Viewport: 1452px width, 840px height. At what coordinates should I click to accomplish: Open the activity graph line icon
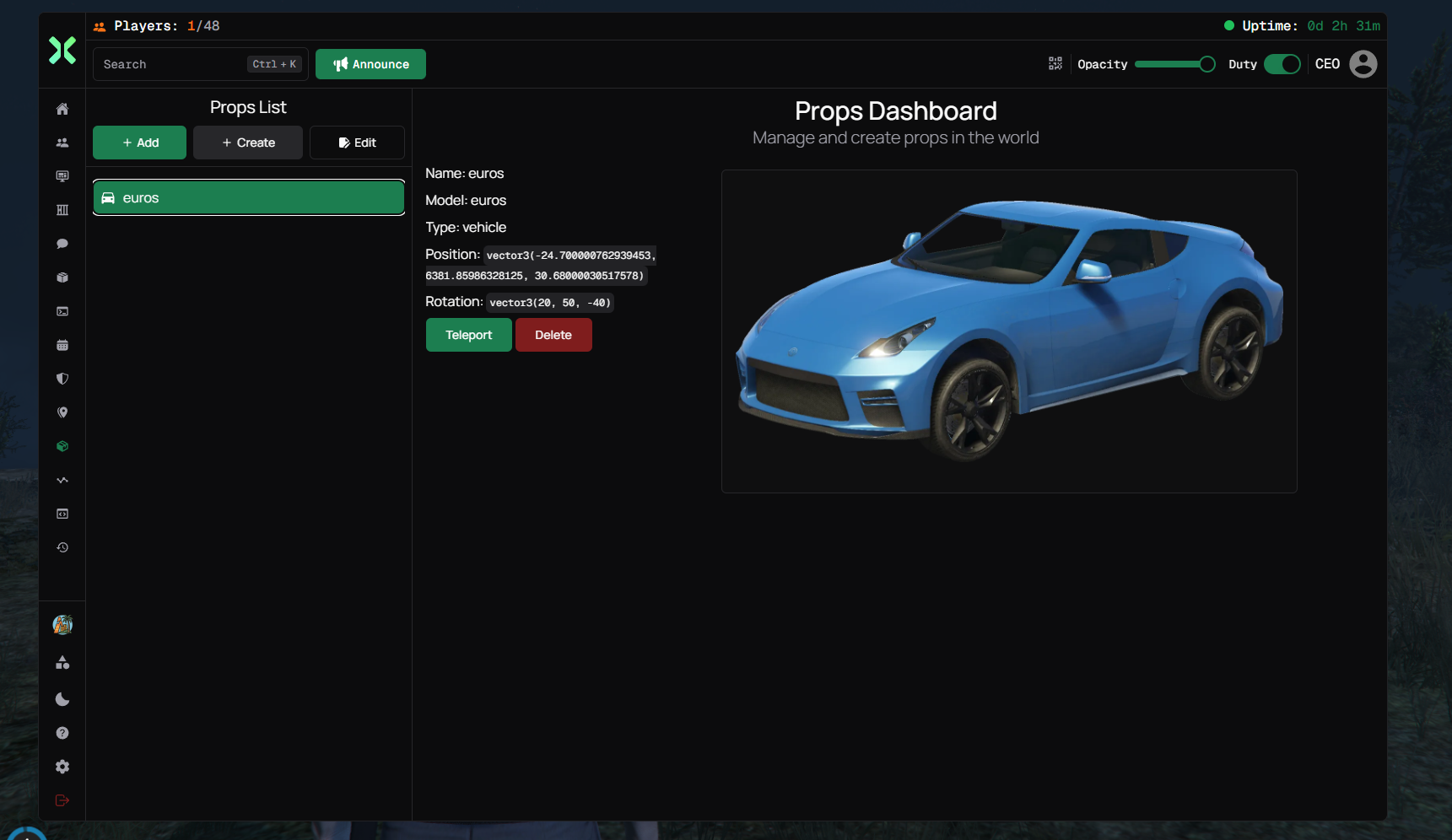coord(62,480)
